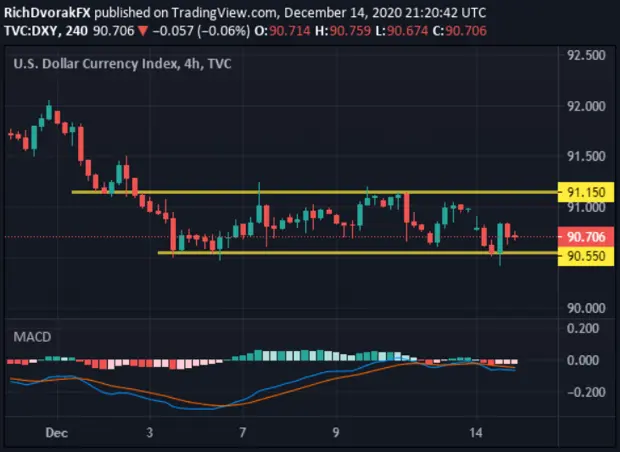Image resolution: width=620 pixels, height=452 pixels.
Task: Click the 92.500 price axis label
Action: click(x=586, y=55)
